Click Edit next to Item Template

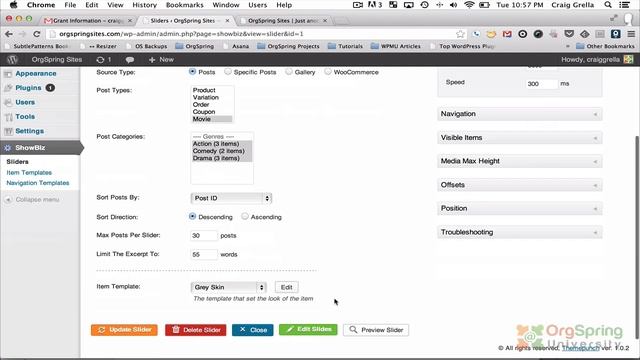(287, 287)
